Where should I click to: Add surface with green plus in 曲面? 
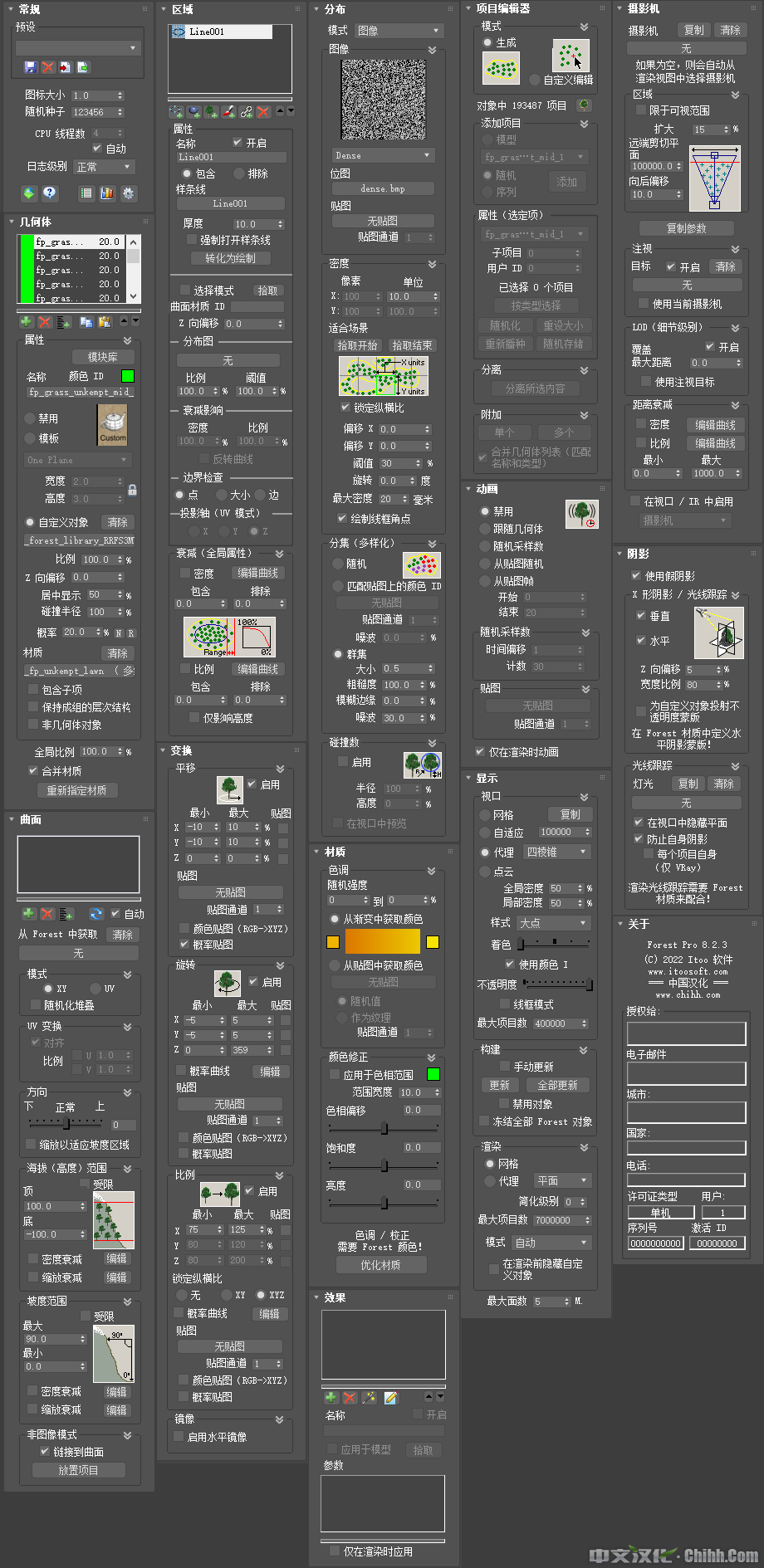click(x=28, y=913)
